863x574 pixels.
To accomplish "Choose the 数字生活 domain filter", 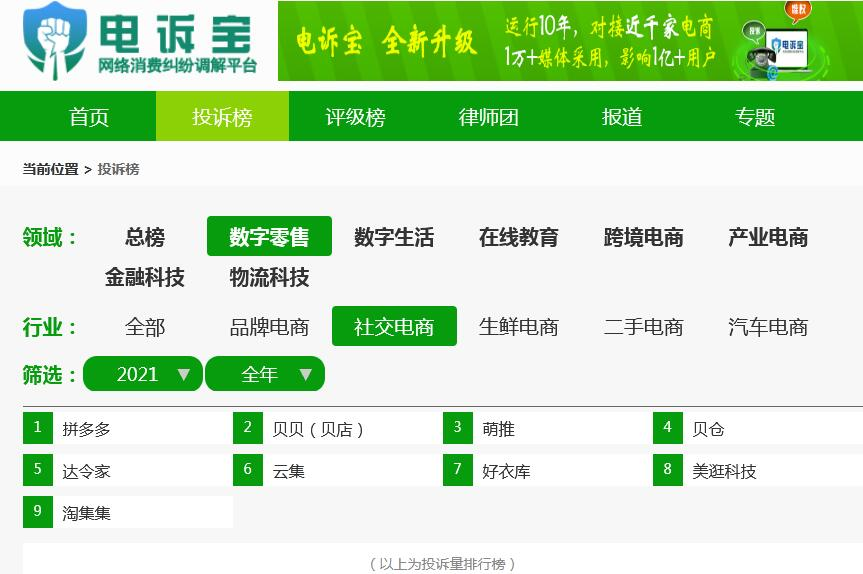I will [394, 237].
